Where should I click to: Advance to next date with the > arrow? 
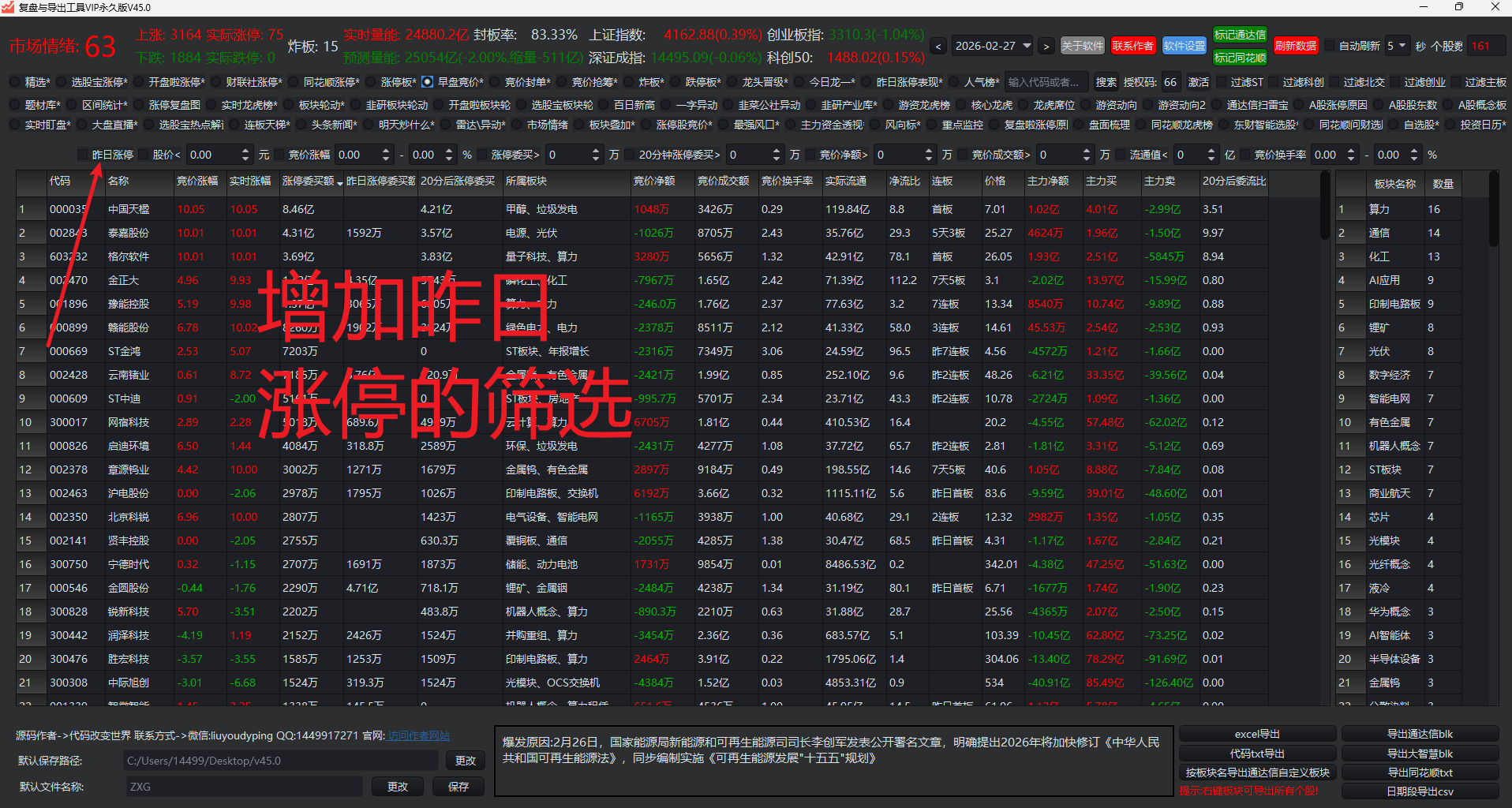pos(1046,47)
